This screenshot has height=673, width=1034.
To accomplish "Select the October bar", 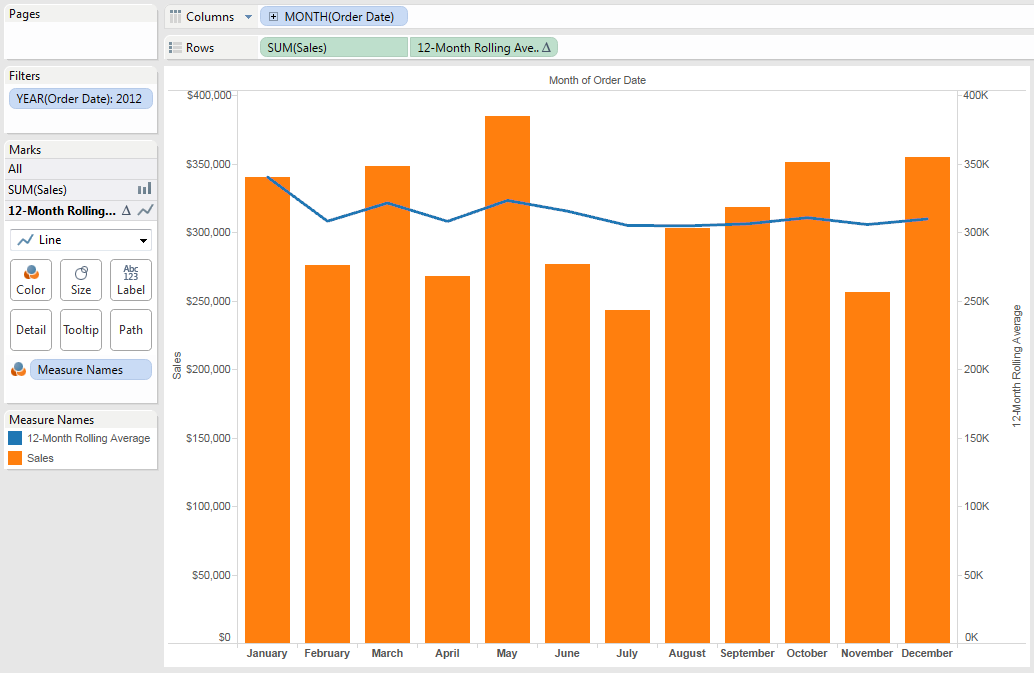I will coord(807,403).
